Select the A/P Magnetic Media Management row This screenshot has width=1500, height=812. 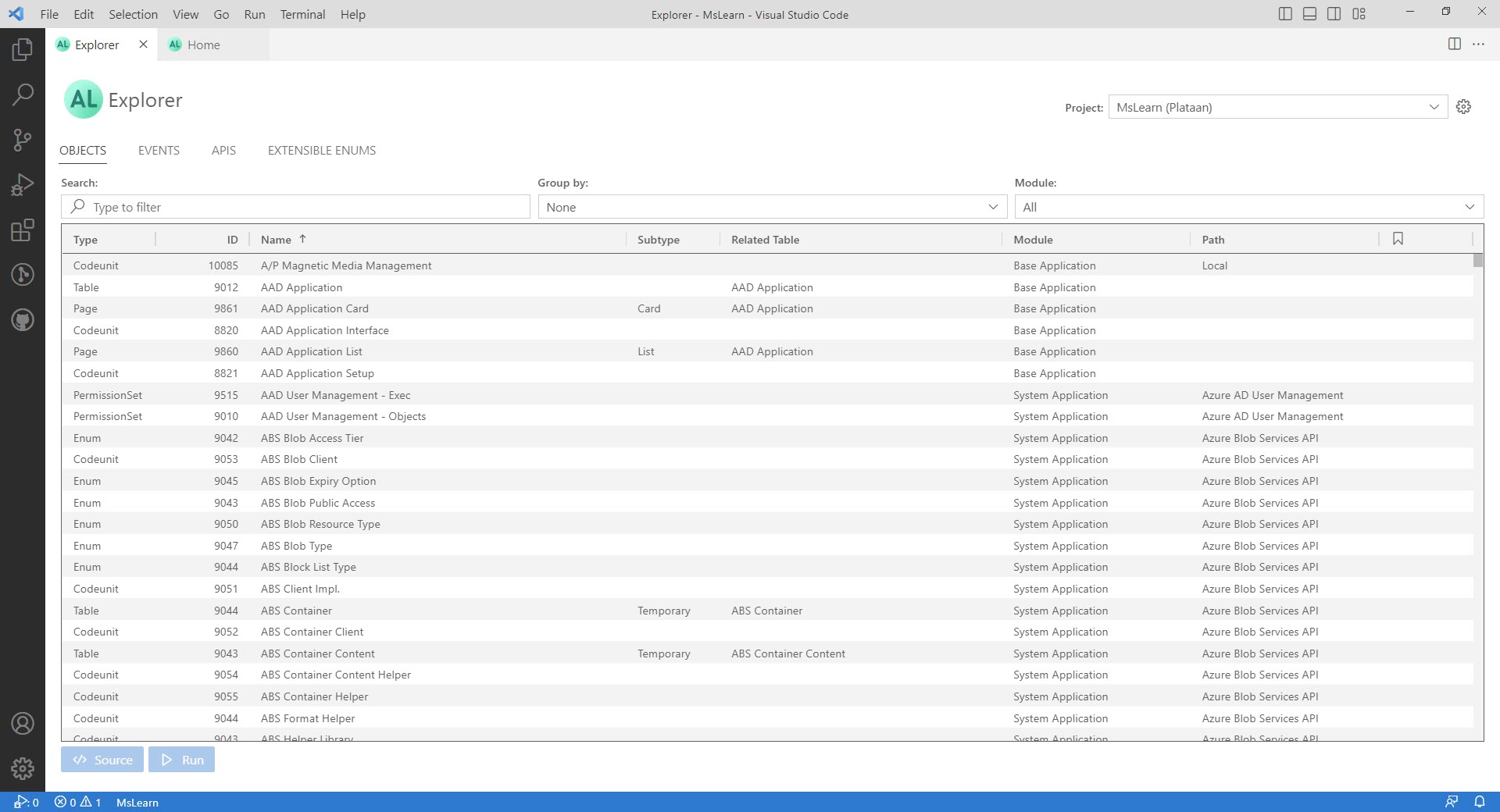click(x=767, y=265)
